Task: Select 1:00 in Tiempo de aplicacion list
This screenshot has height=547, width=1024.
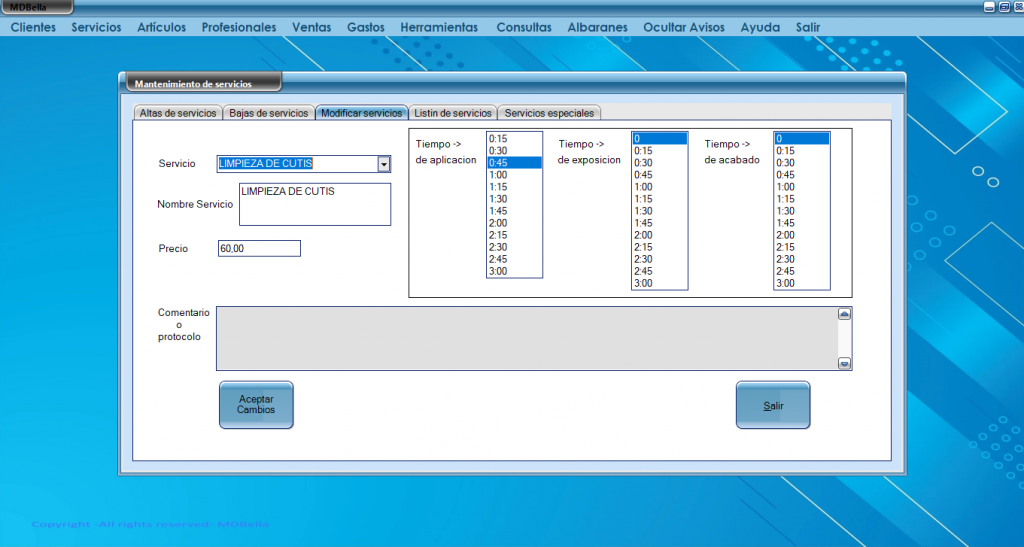Action: point(514,175)
